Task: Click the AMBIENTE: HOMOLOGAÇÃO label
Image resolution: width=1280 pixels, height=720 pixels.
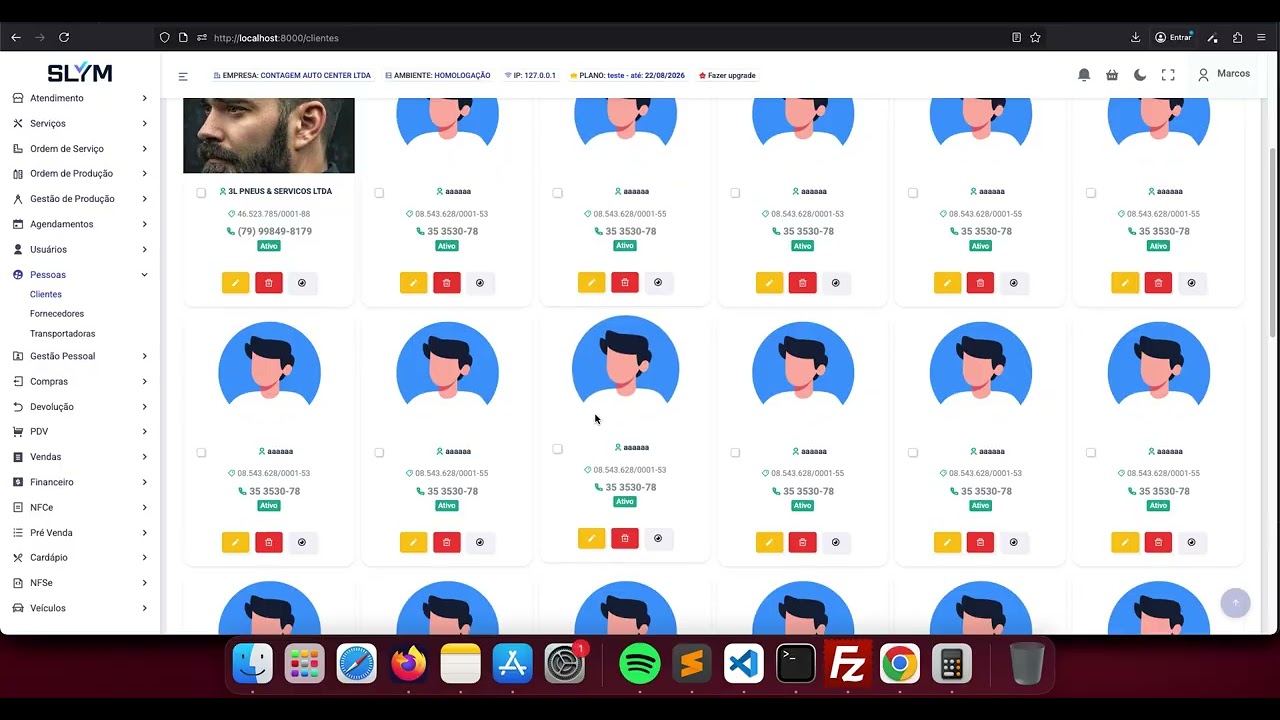Action: pos(437,76)
